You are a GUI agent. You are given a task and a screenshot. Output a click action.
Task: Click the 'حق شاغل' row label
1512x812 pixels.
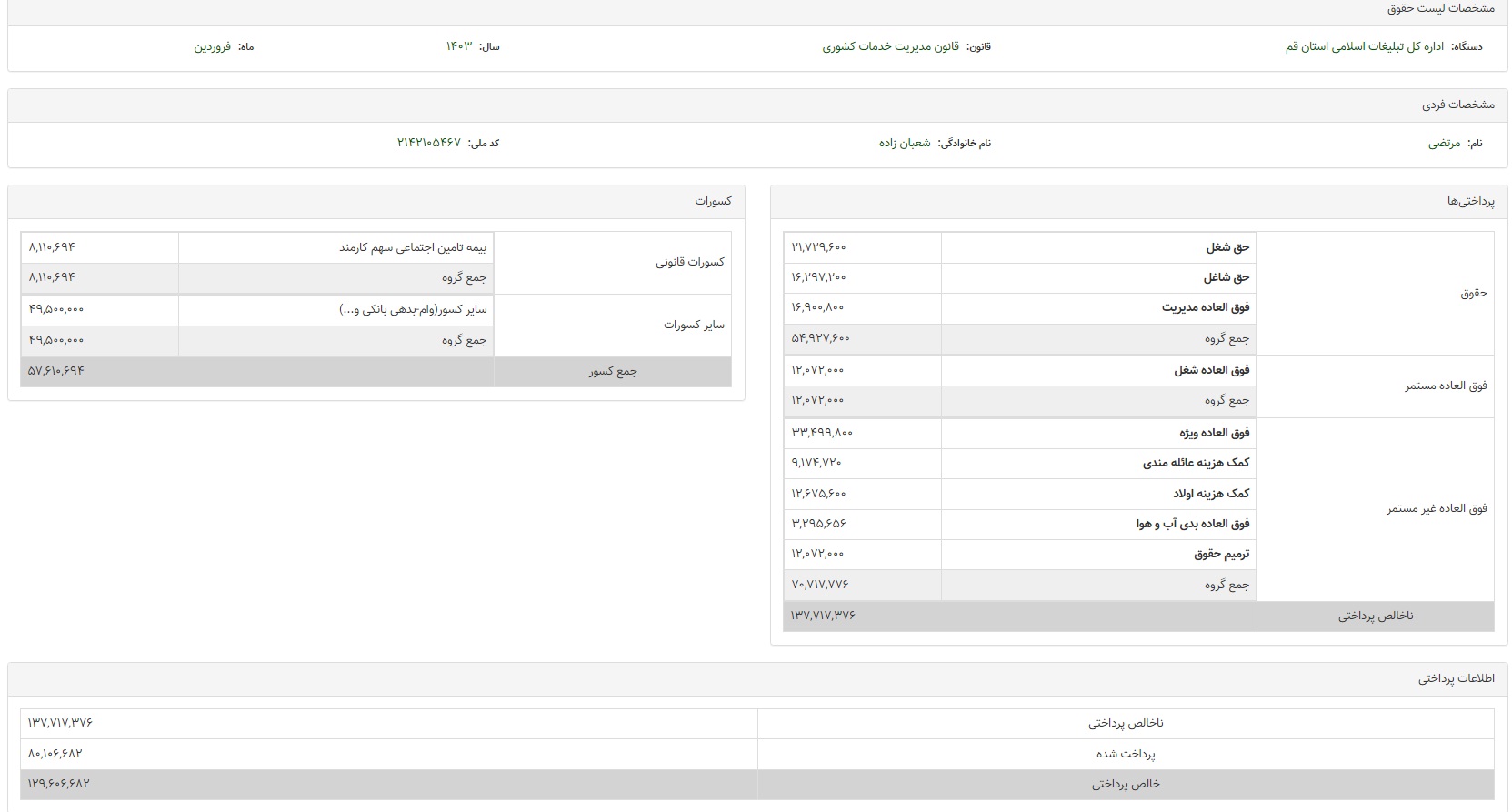[x=1227, y=277]
